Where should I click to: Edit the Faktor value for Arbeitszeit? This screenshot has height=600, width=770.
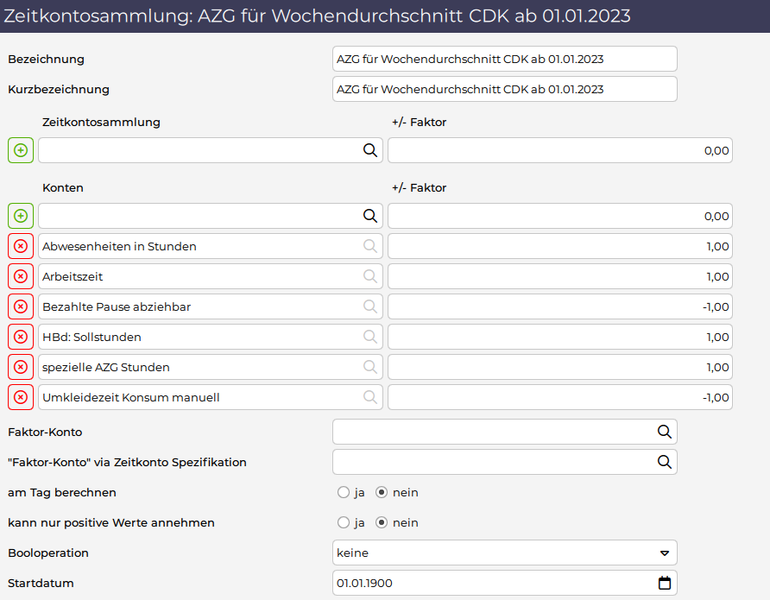(x=560, y=276)
